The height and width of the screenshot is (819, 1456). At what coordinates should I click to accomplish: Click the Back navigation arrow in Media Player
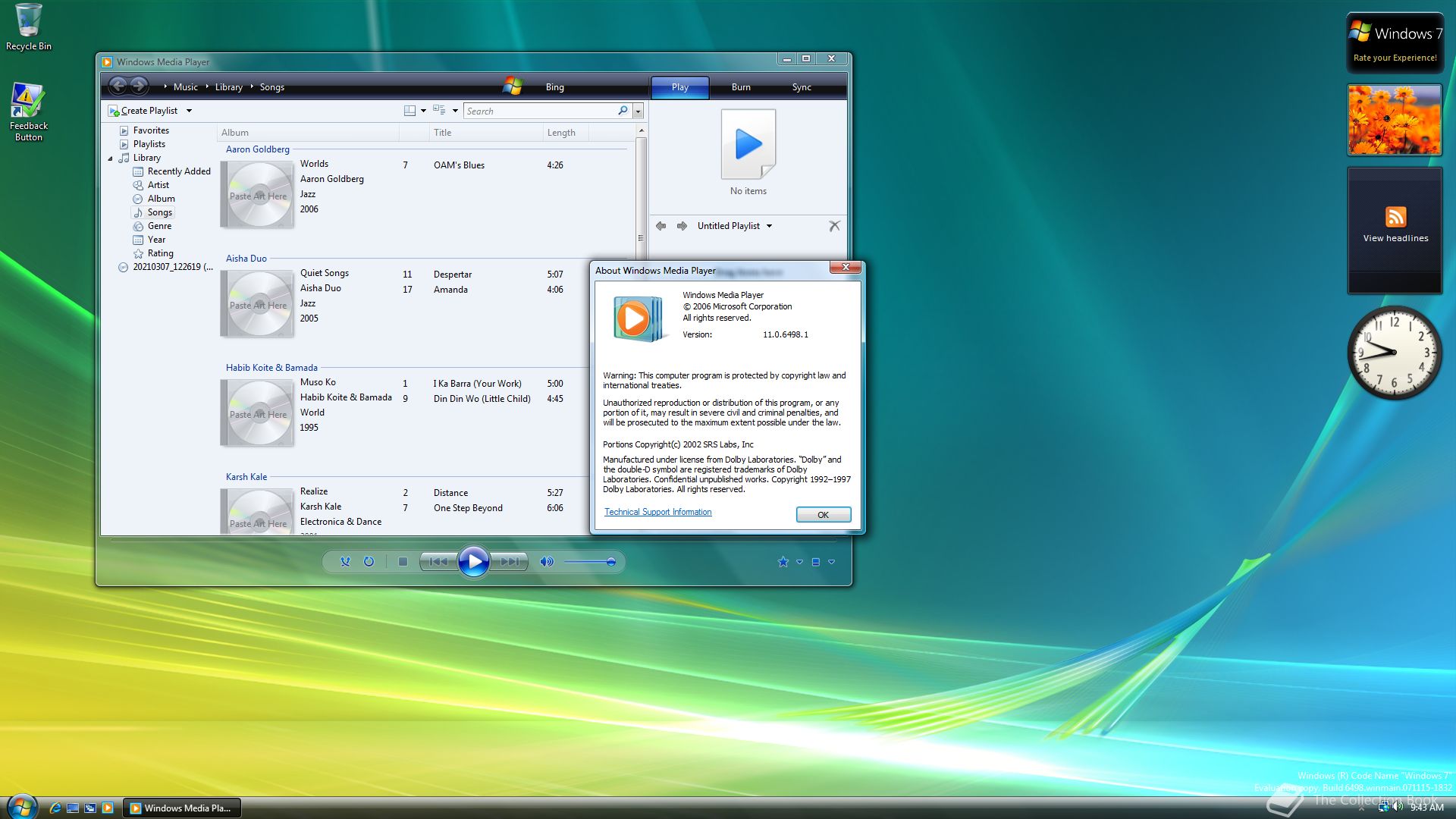118,86
